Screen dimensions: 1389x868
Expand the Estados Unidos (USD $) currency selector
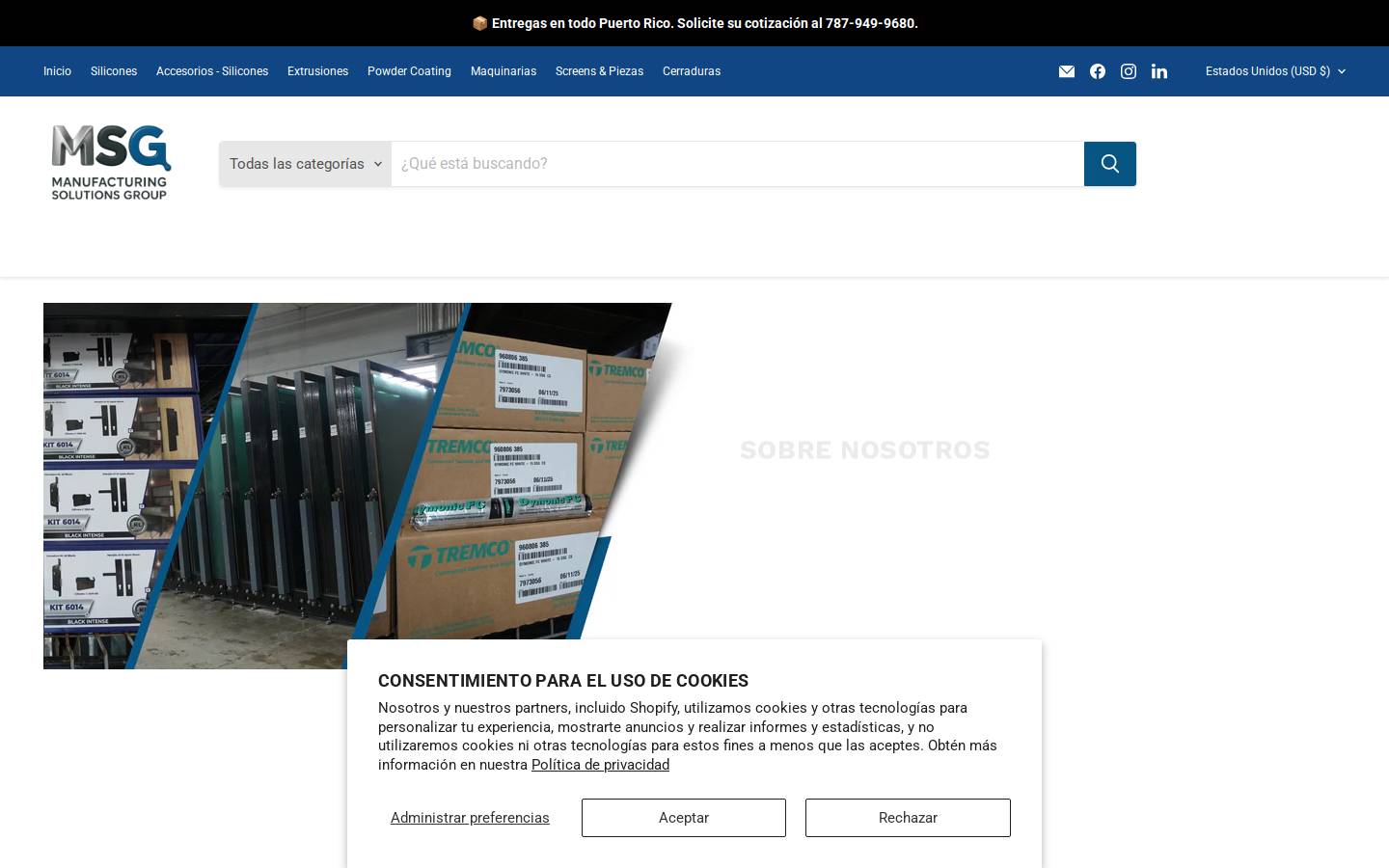1275,71
